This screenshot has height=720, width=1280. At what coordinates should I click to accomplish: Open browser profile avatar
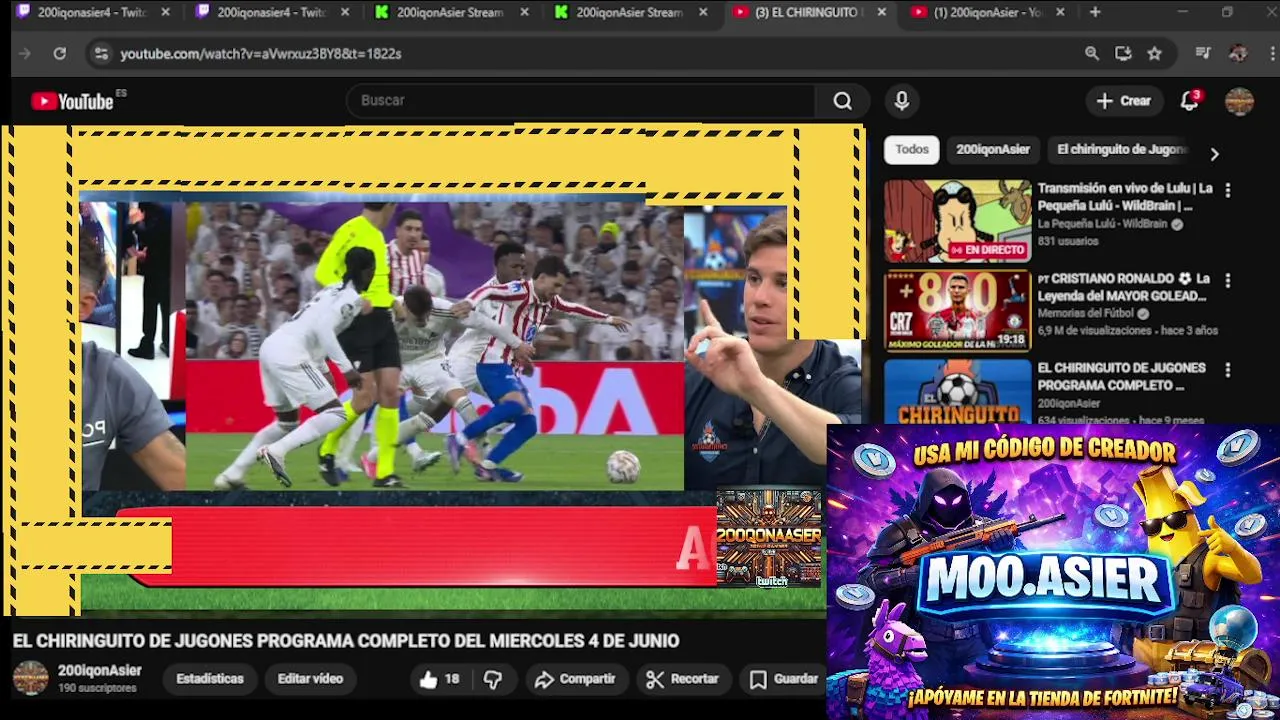(x=1238, y=54)
